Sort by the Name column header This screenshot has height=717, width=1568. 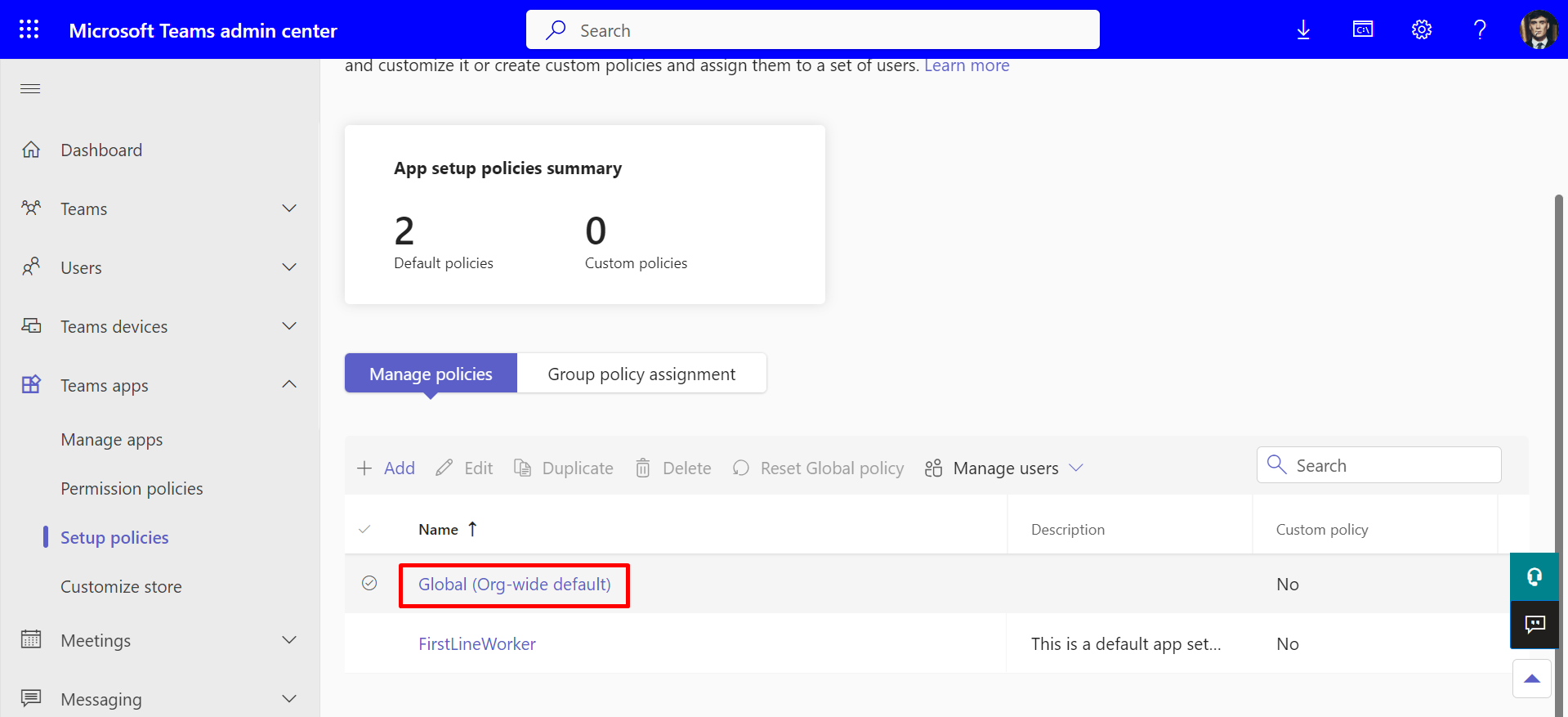tap(438, 530)
